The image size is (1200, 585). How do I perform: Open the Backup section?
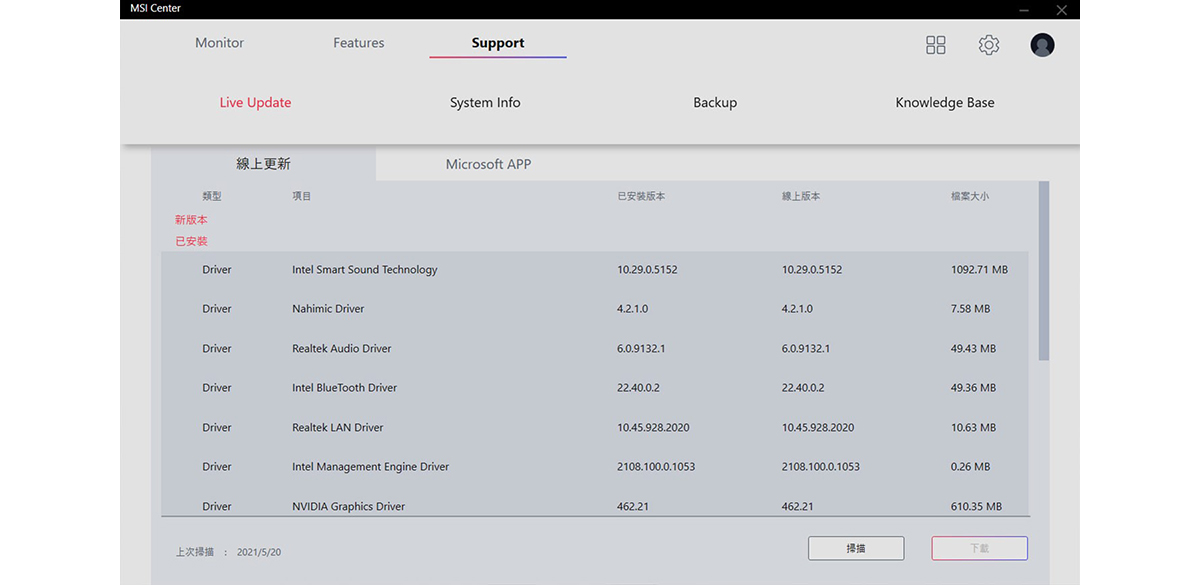click(x=715, y=102)
